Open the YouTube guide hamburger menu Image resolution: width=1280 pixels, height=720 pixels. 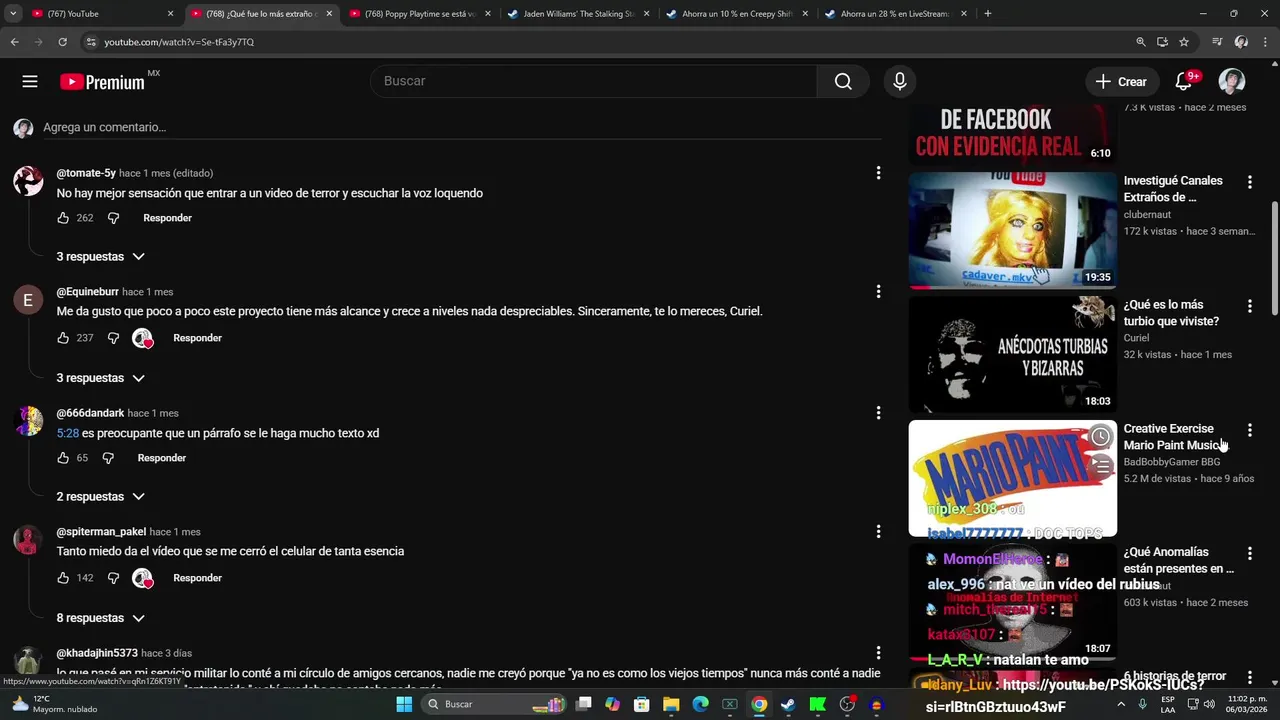[30, 82]
